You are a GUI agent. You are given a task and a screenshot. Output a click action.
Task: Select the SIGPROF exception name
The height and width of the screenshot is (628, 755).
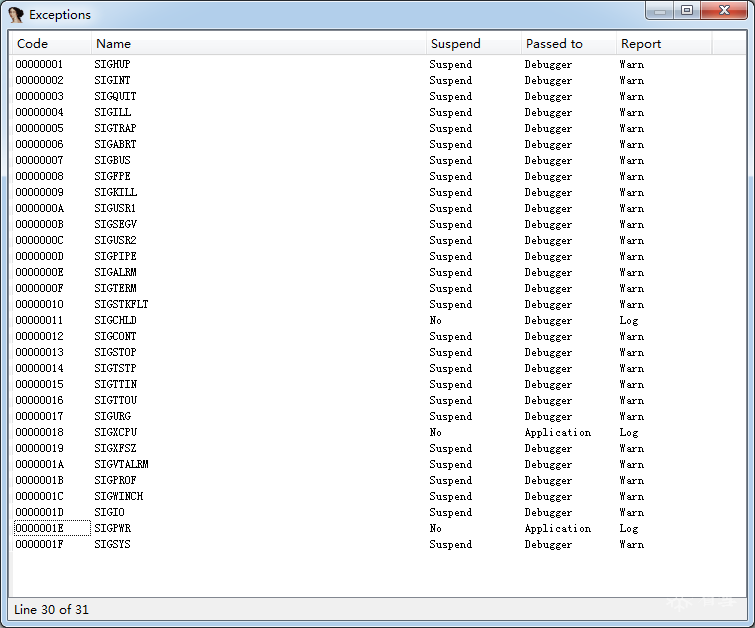115,480
